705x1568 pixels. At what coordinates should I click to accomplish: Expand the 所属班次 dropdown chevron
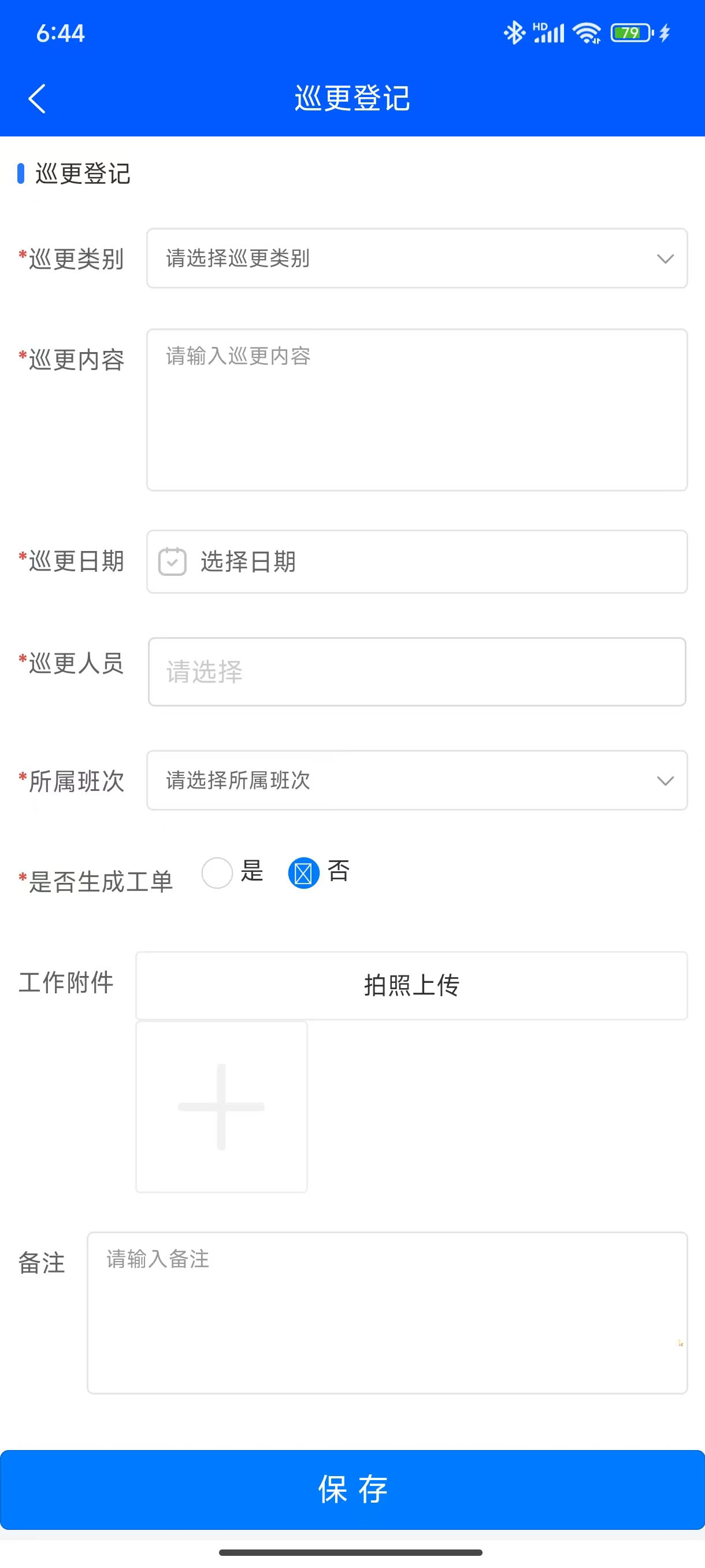(665, 781)
